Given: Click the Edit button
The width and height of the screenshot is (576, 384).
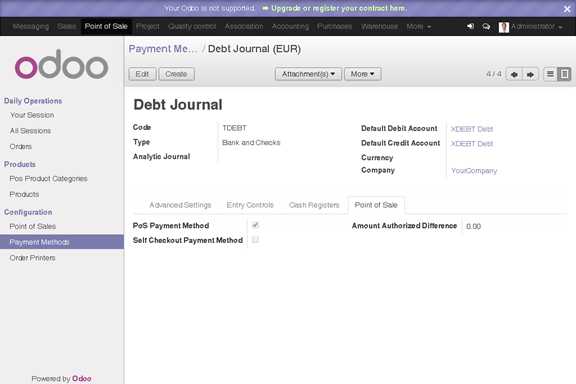Looking at the screenshot, I should point(142,74).
